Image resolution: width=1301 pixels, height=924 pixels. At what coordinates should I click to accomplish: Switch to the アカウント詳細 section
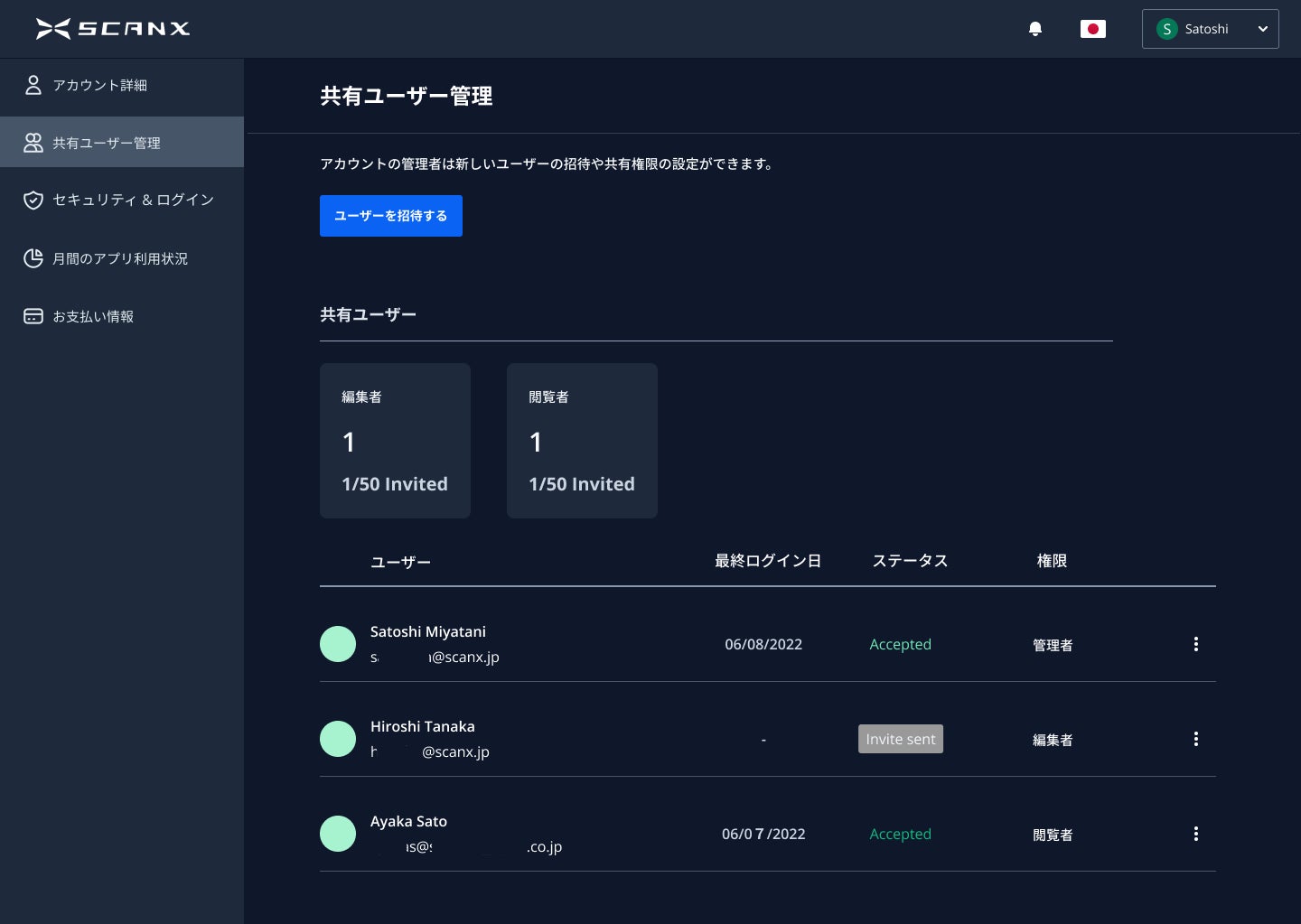(99, 84)
